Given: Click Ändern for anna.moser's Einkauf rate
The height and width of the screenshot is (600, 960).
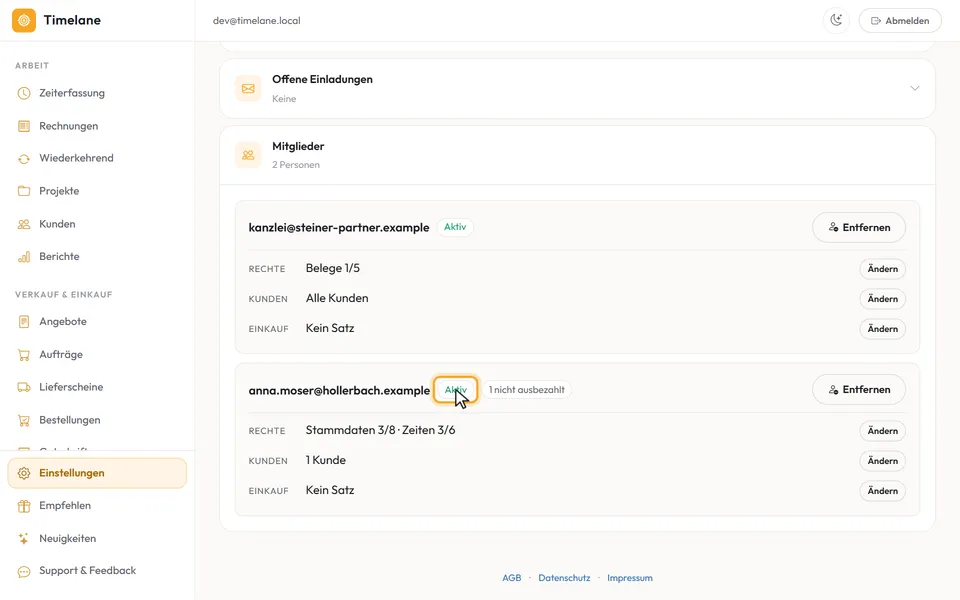Looking at the screenshot, I should point(882,491).
